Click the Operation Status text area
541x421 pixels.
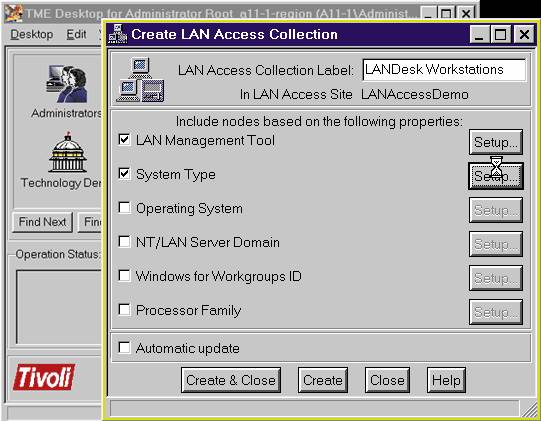[x=59, y=307]
